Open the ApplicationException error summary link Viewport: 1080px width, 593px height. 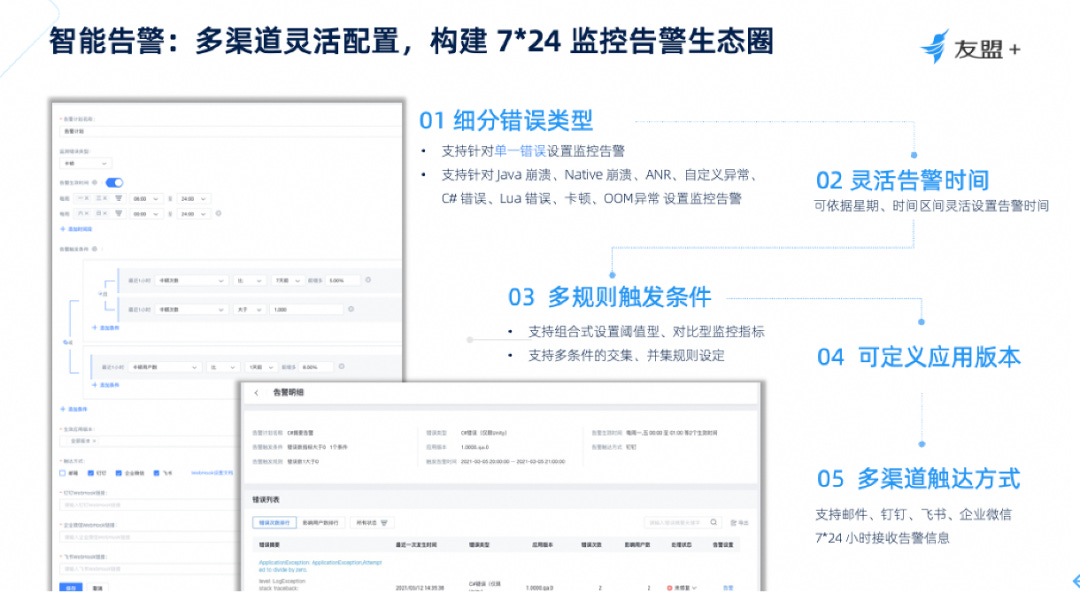(320, 566)
